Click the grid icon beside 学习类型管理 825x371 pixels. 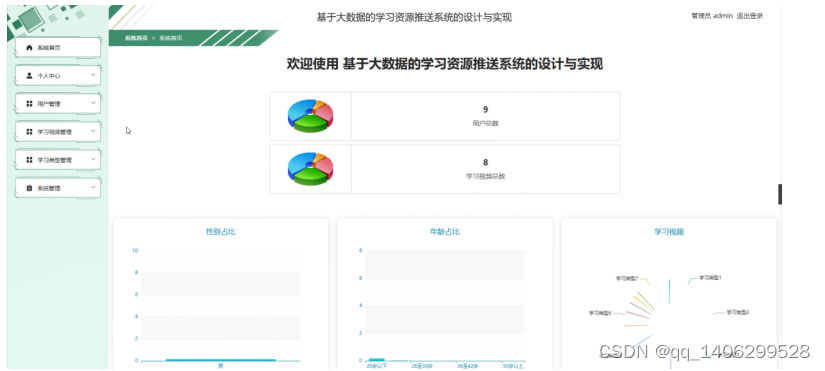(x=29, y=159)
